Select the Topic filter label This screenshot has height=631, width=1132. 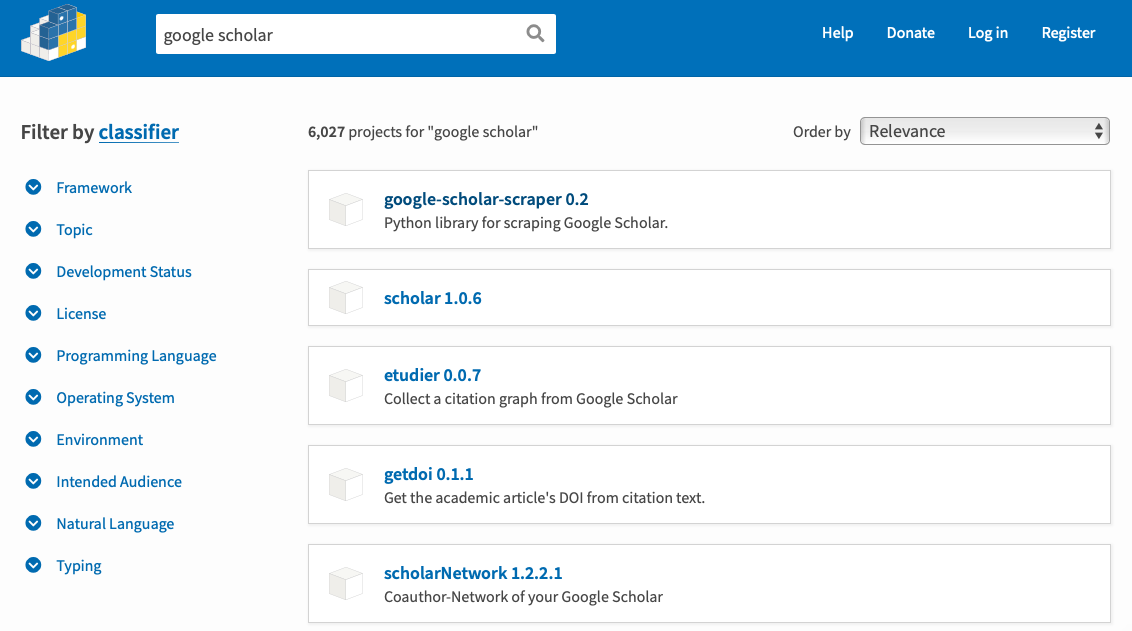74,230
